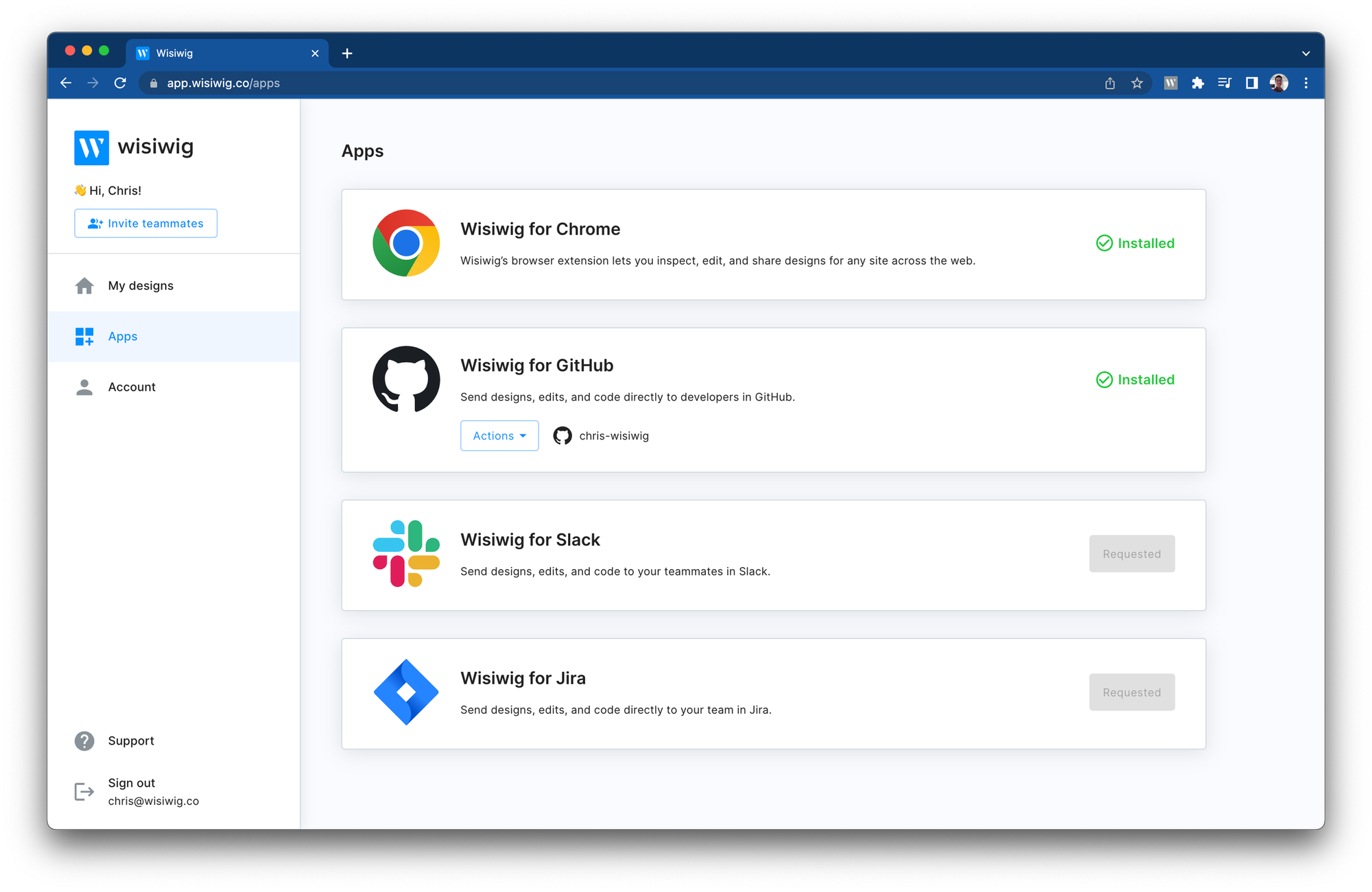Click the Wisiwig extension icon in toolbar
The width and height of the screenshot is (1372, 892).
1170,83
